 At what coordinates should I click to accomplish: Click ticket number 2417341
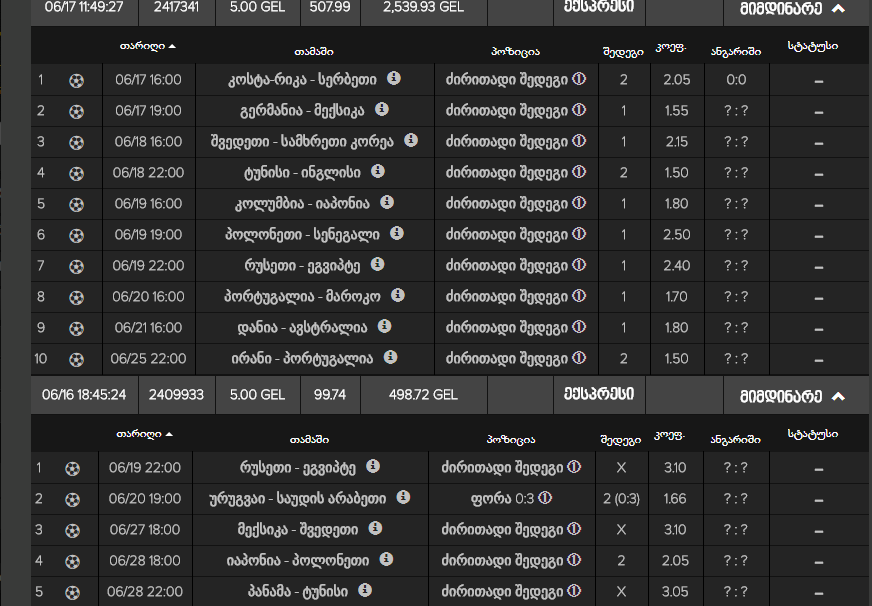[176, 7]
